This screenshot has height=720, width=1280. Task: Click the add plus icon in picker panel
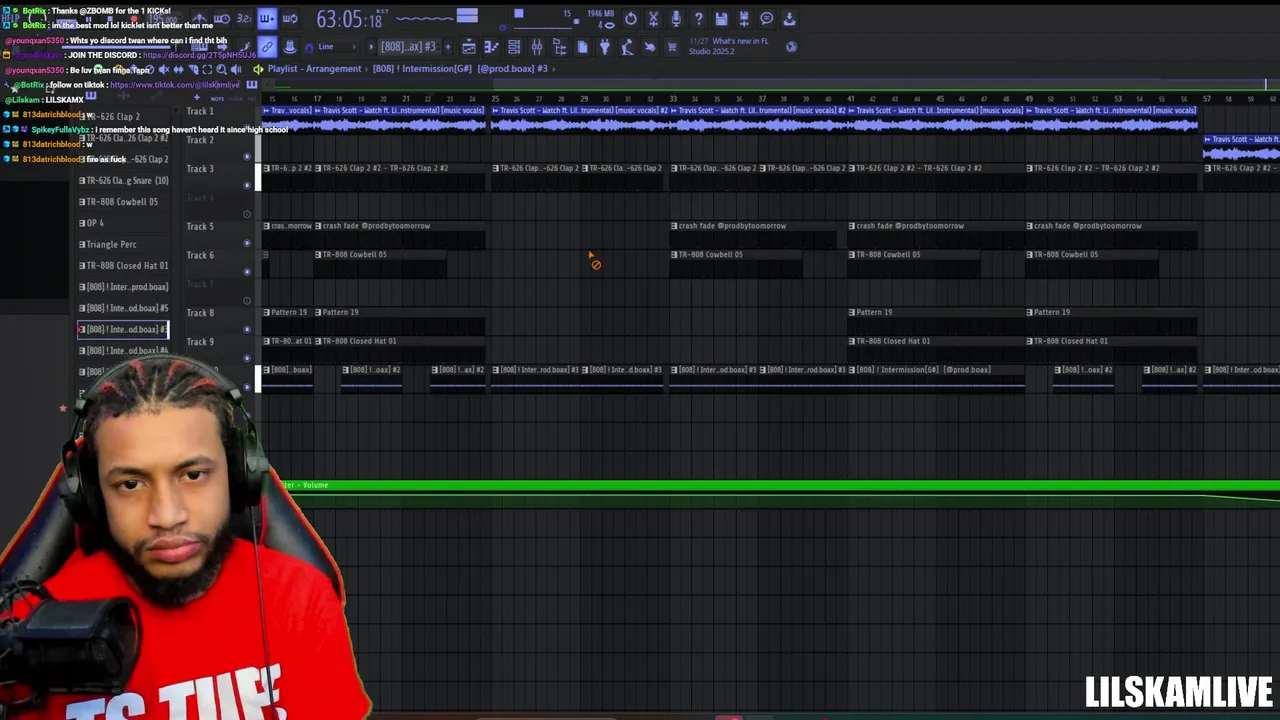pos(196,98)
